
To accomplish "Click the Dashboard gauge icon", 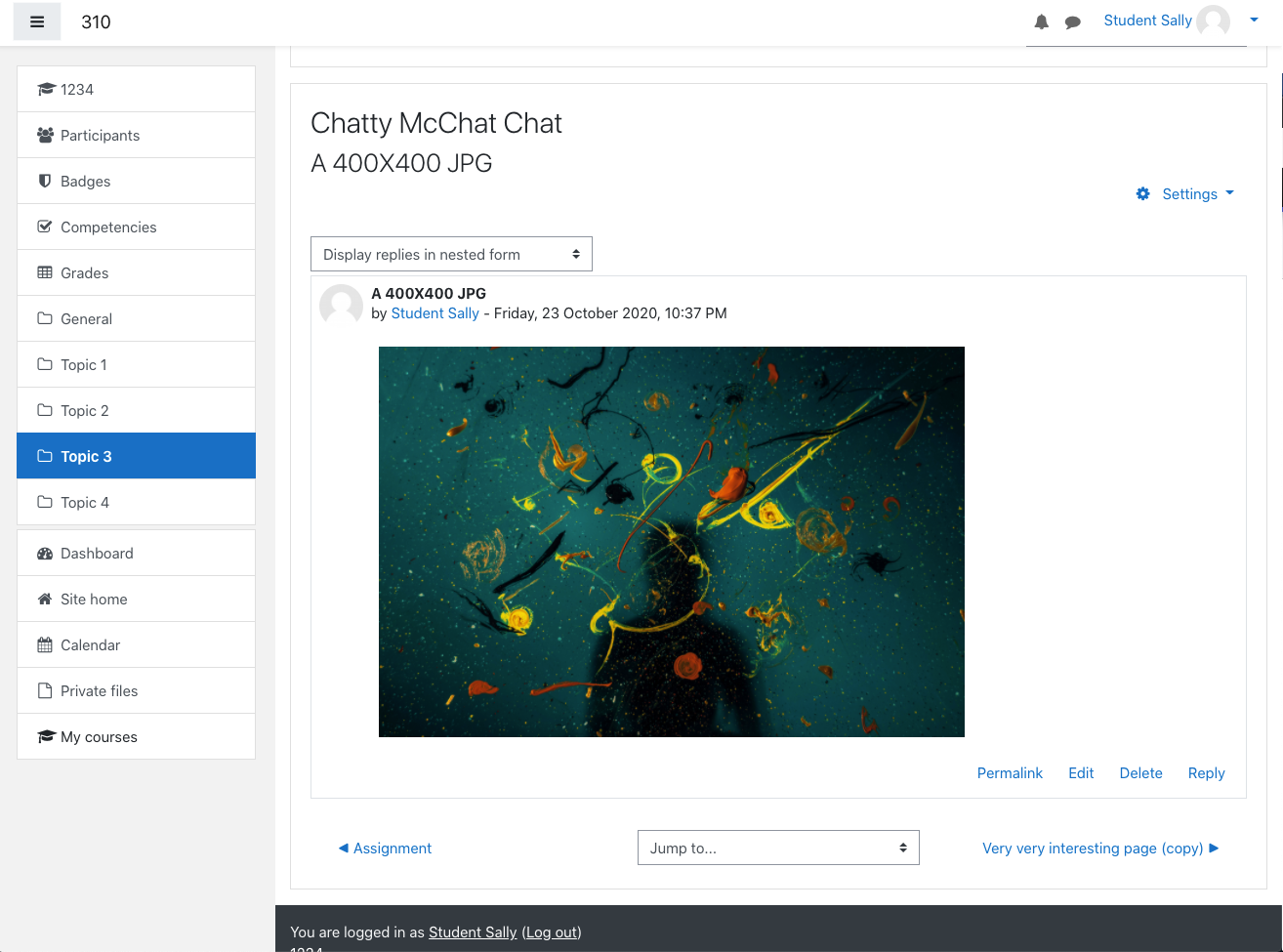I will (45, 553).
